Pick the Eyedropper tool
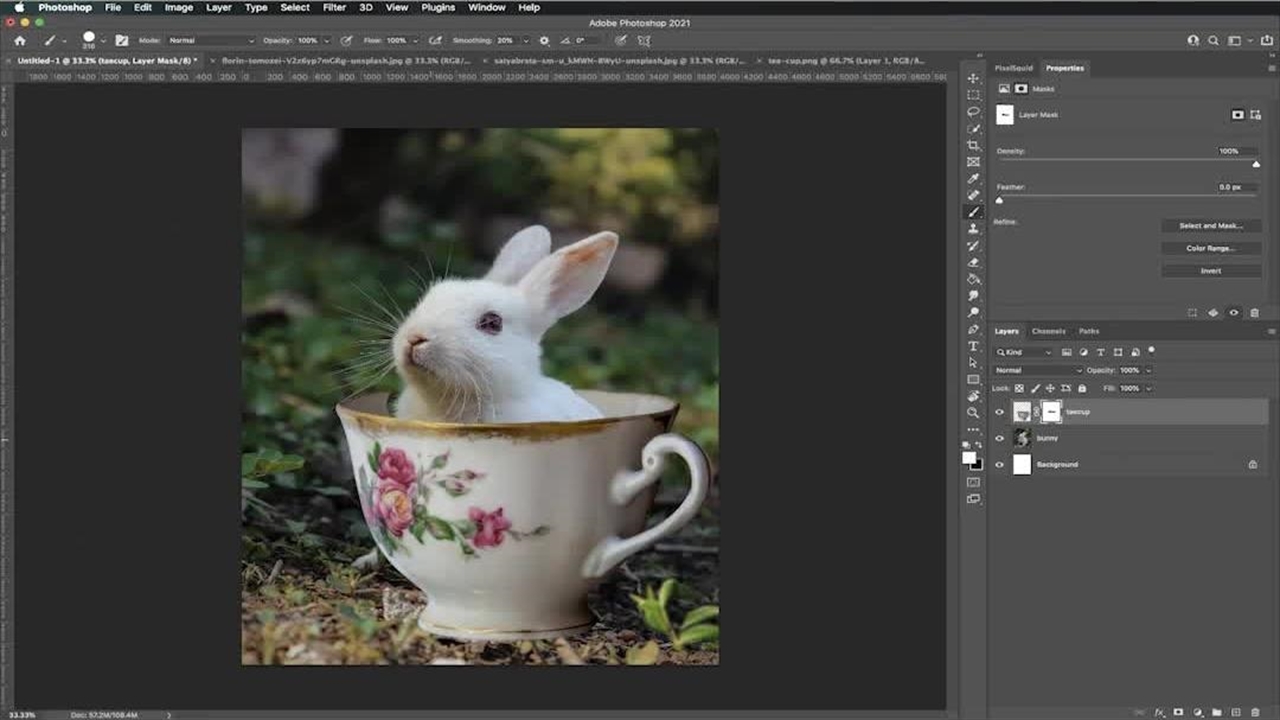The height and width of the screenshot is (720, 1280). pyautogui.click(x=973, y=178)
